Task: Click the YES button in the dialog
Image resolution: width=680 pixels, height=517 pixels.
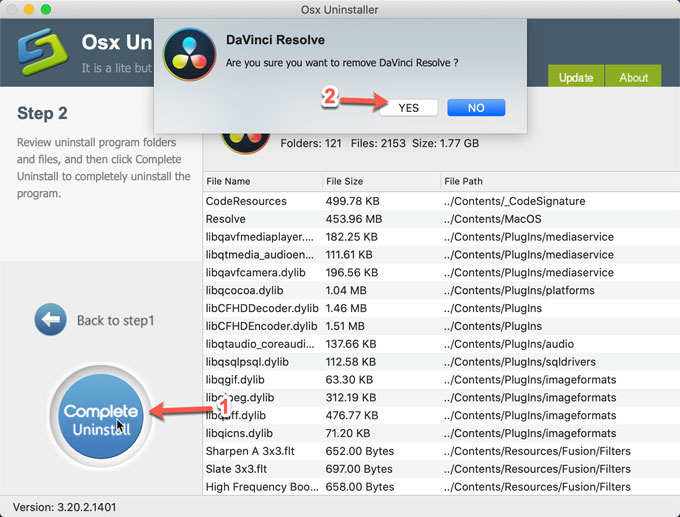Action: coord(409,108)
